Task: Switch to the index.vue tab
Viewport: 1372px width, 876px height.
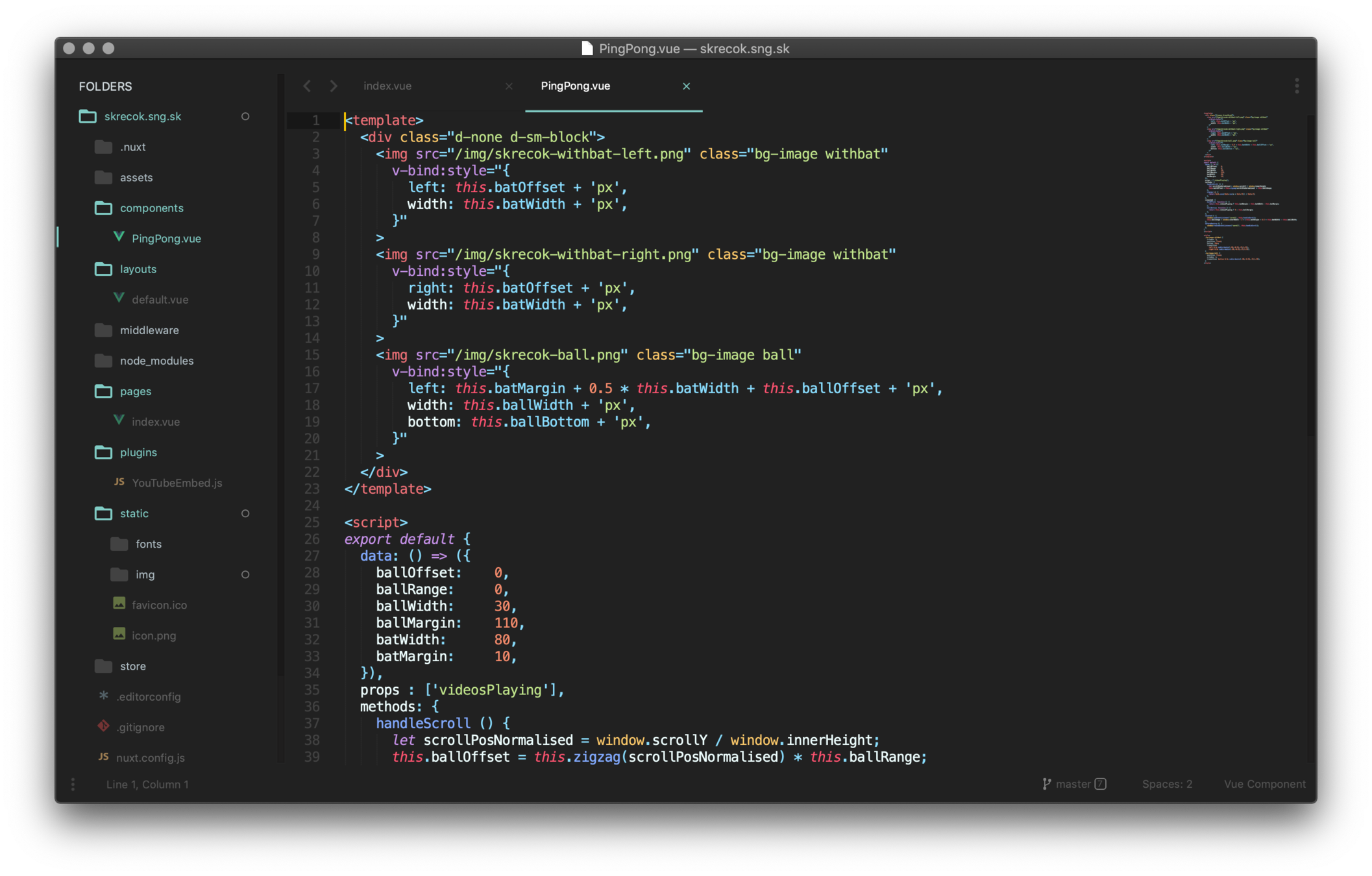Action: pos(387,86)
